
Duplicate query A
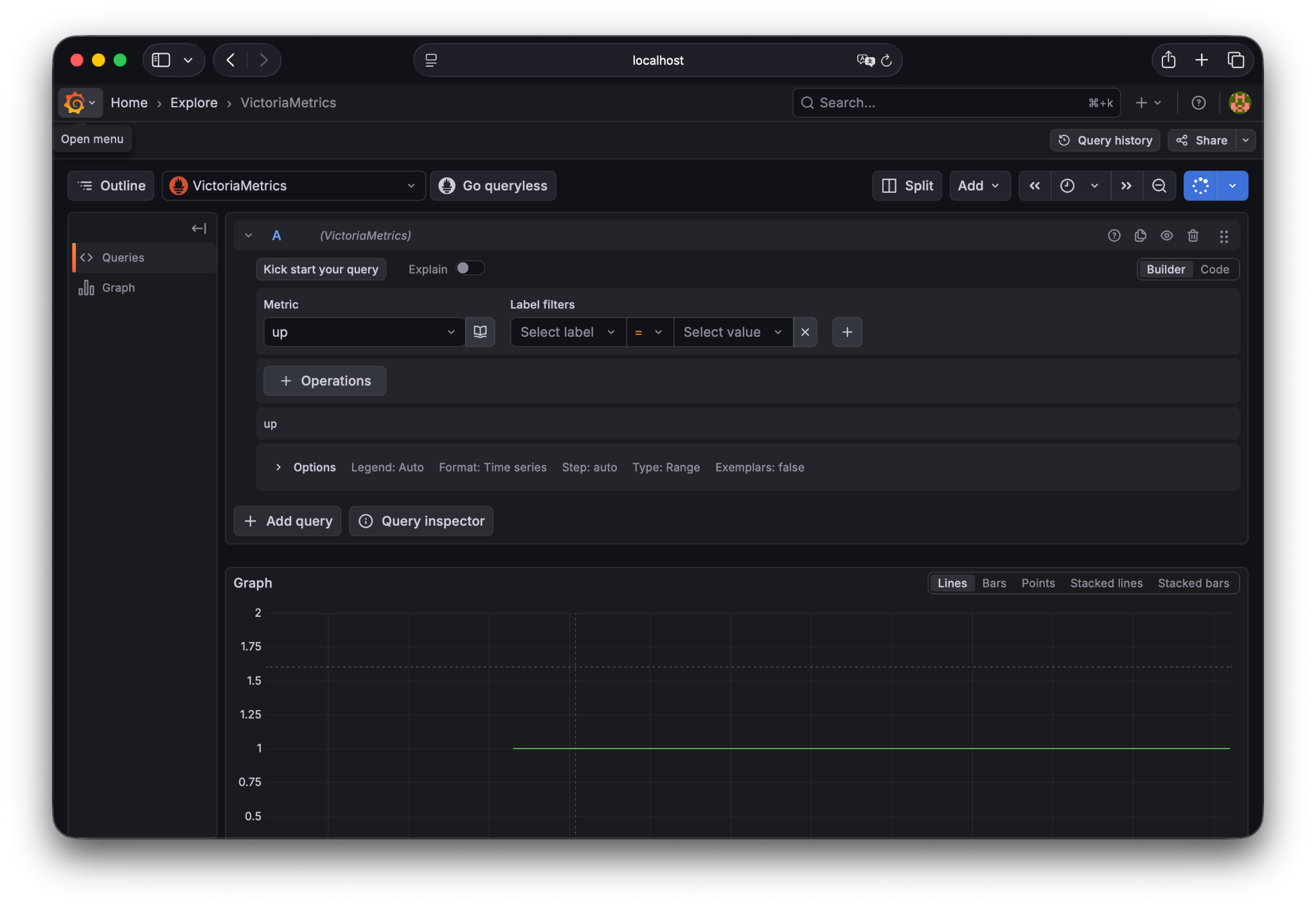tap(1141, 236)
